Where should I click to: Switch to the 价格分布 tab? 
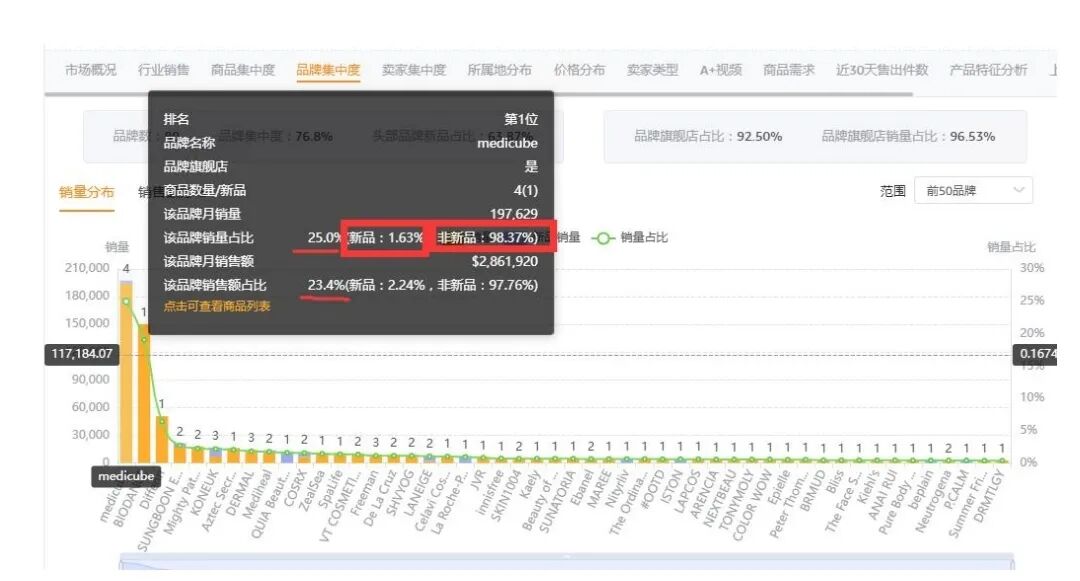coord(579,70)
